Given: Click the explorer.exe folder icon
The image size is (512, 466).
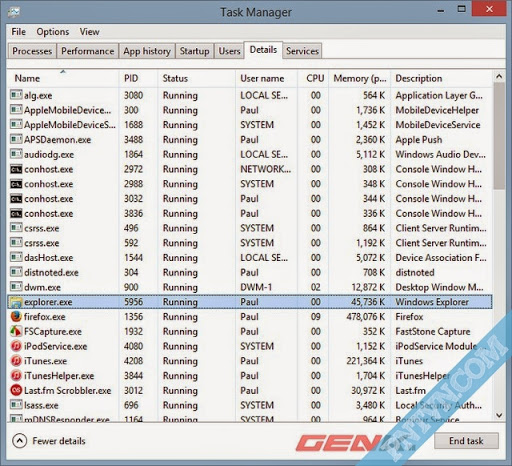Looking at the screenshot, I should coord(16,302).
